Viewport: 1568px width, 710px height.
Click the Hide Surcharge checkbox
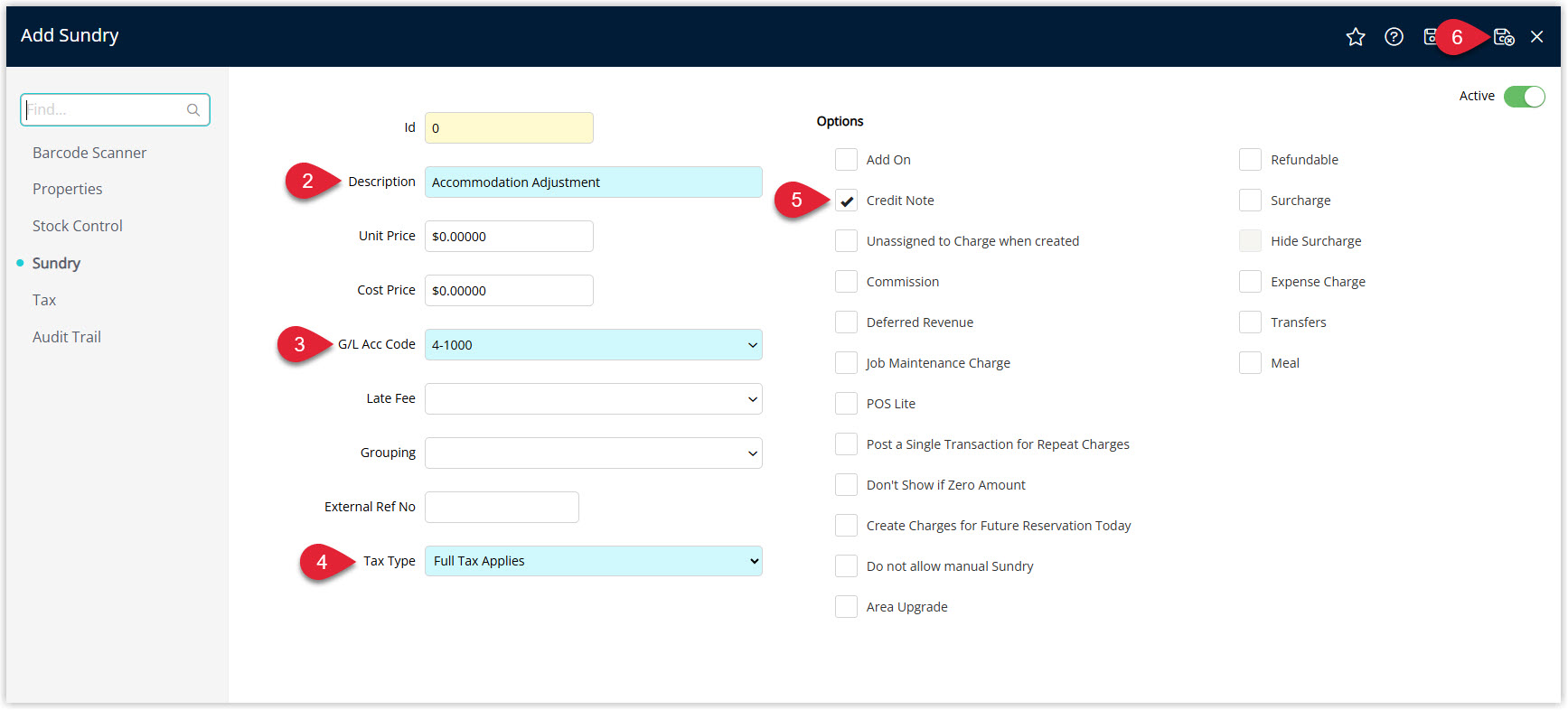(x=1250, y=241)
